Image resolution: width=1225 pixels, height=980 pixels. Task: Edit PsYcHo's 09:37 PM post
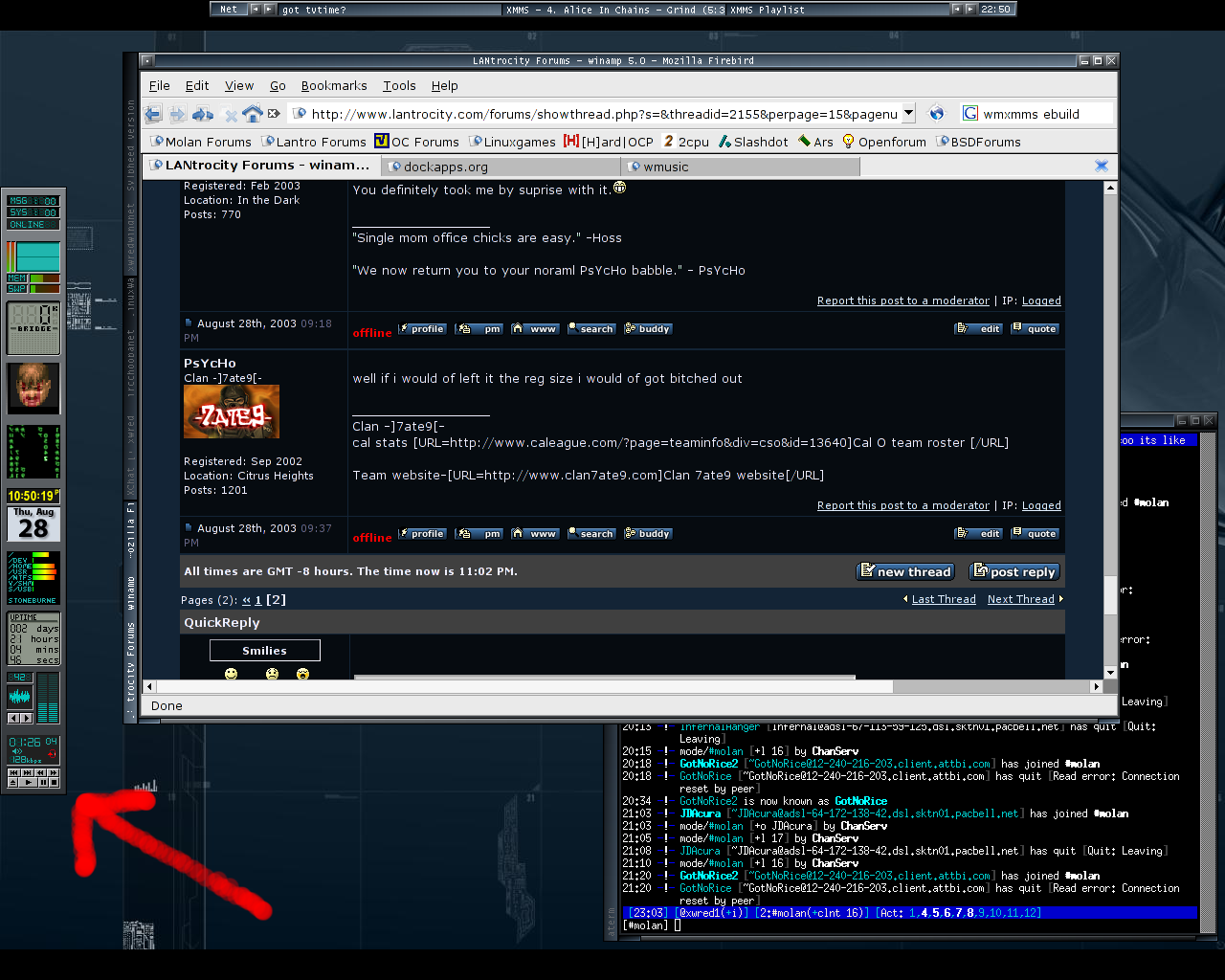978,533
